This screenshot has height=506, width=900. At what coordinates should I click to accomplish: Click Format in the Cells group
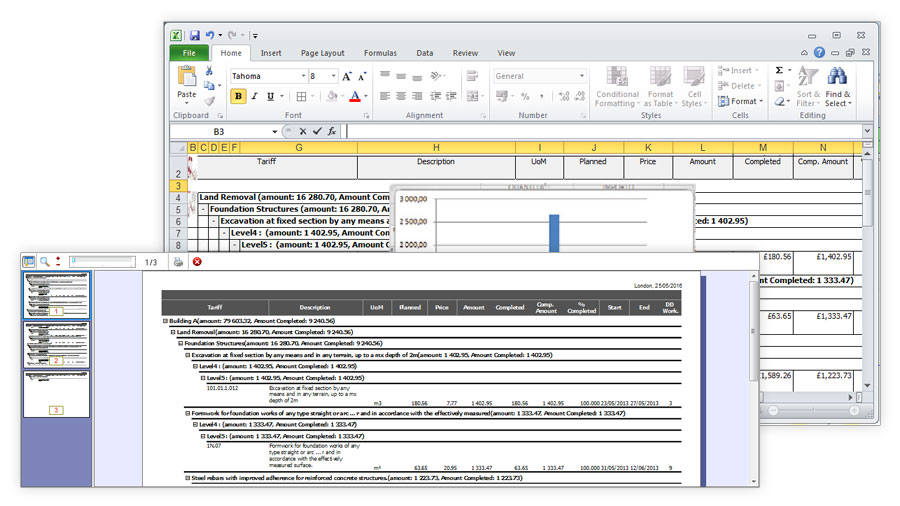(740, 101)
